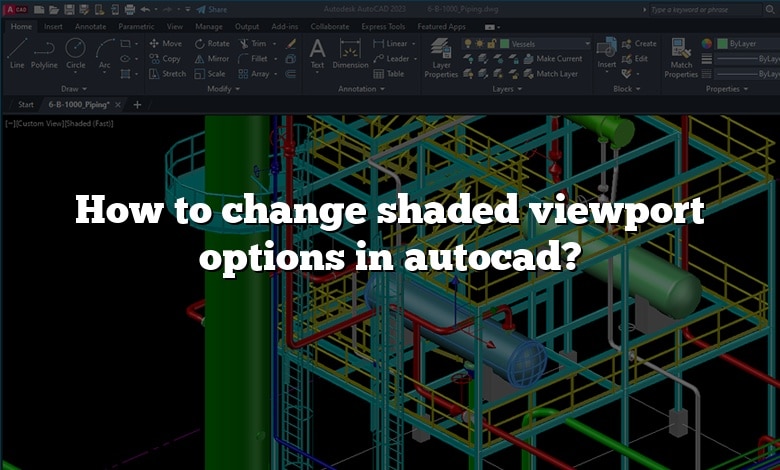Click the Table tool in Annotation panel
Image resolution: width=780 pixels, height=470 pixels.
pyautogui.click(x=389, y=74)
